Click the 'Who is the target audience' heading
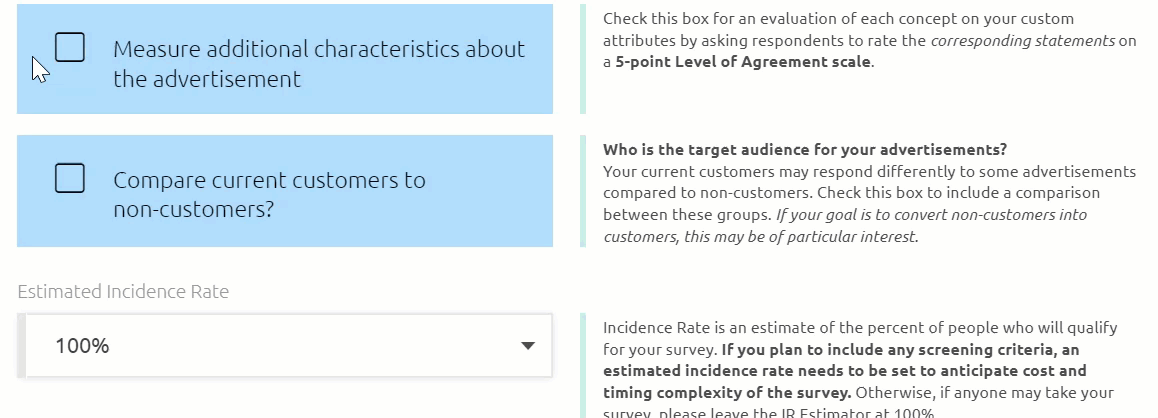This screenshot has width=1158, height=418. tap(805, 150)
